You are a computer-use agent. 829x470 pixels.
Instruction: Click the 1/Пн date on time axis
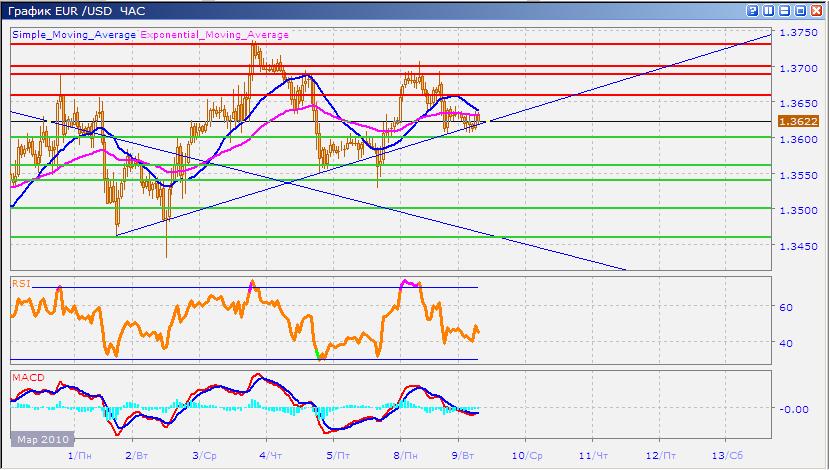point(80,454)
